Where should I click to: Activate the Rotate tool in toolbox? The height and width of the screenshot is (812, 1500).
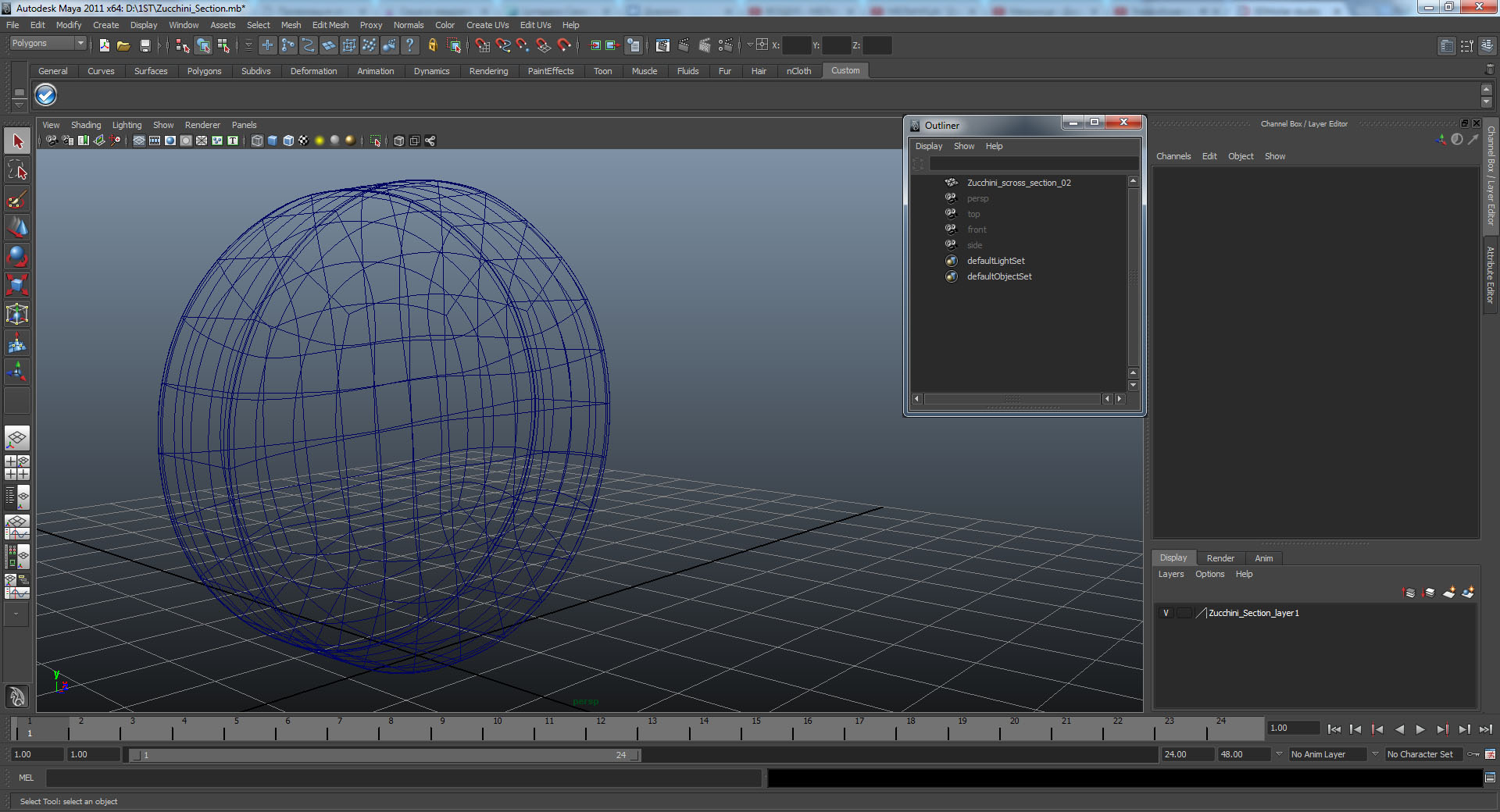pyautogui.click(x=17, y=257)
